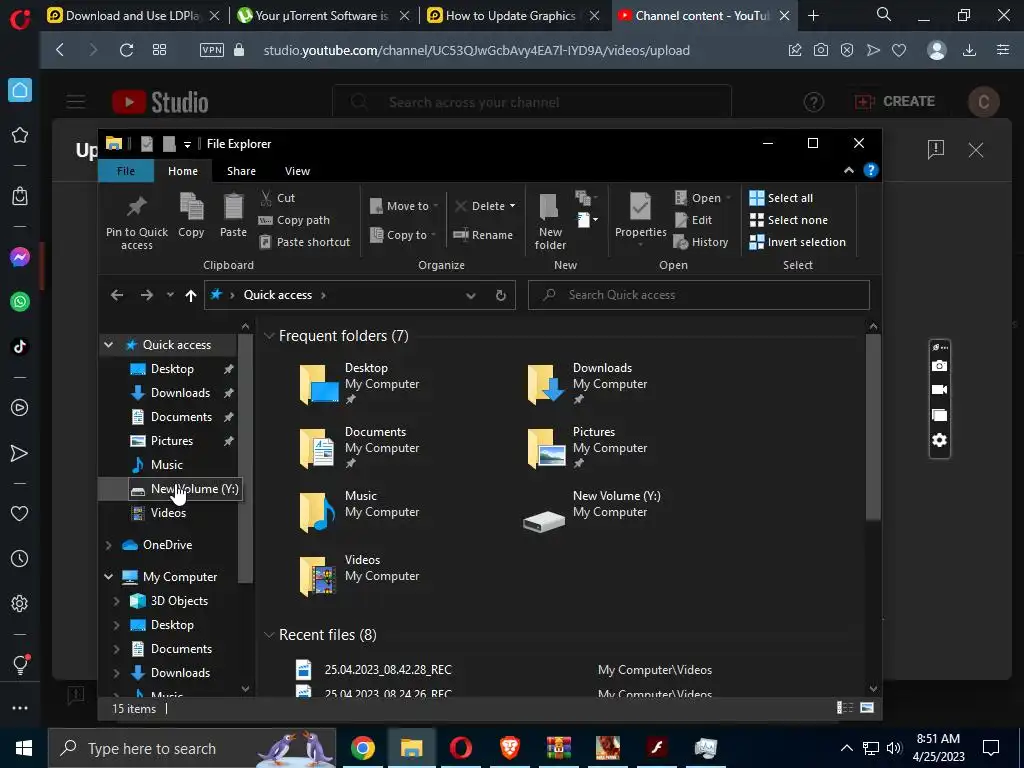Open recent locations dropdown arrow
This screenshot has width=1024, height=768.
pos(170,295)
